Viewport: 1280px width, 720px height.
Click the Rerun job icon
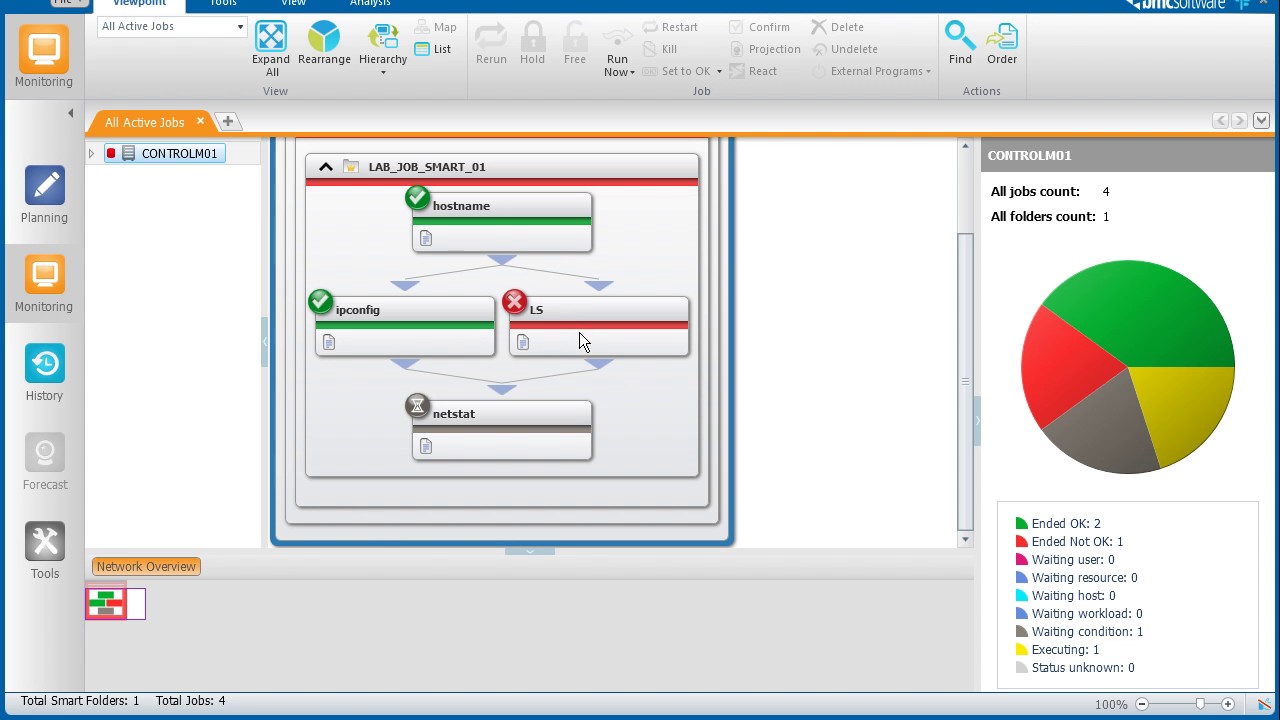491,38
